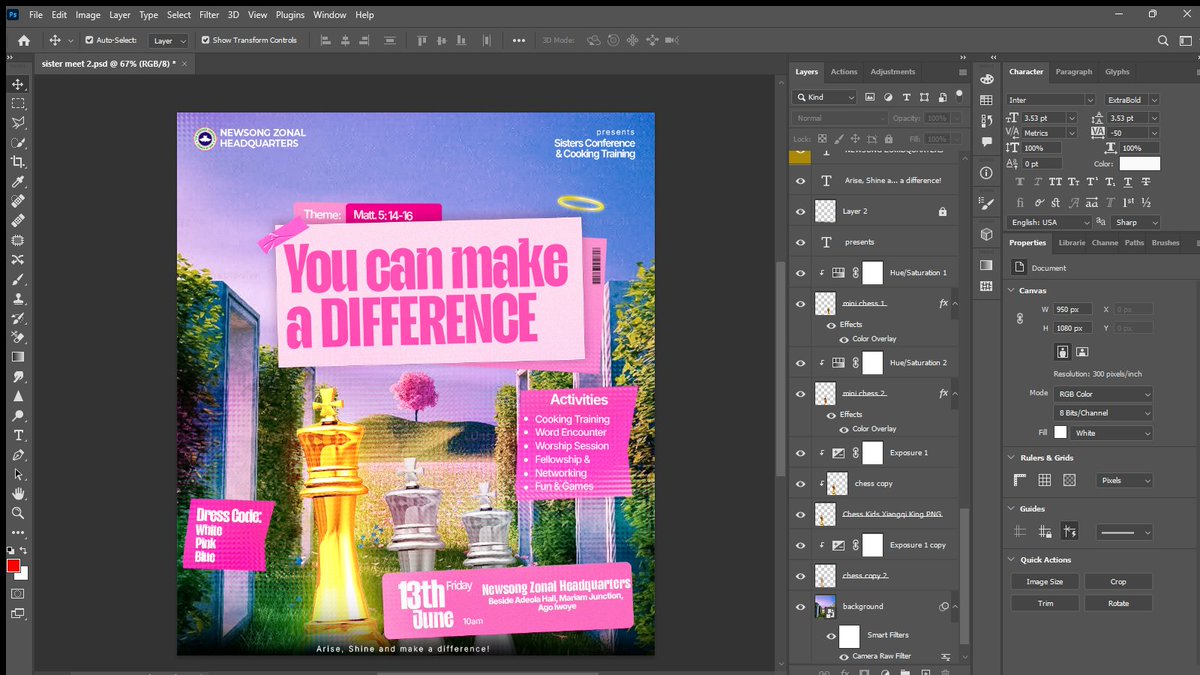Open the RGB Color mode dropdown
This screenshot has width=1200, height=675.
point(1103,394)
